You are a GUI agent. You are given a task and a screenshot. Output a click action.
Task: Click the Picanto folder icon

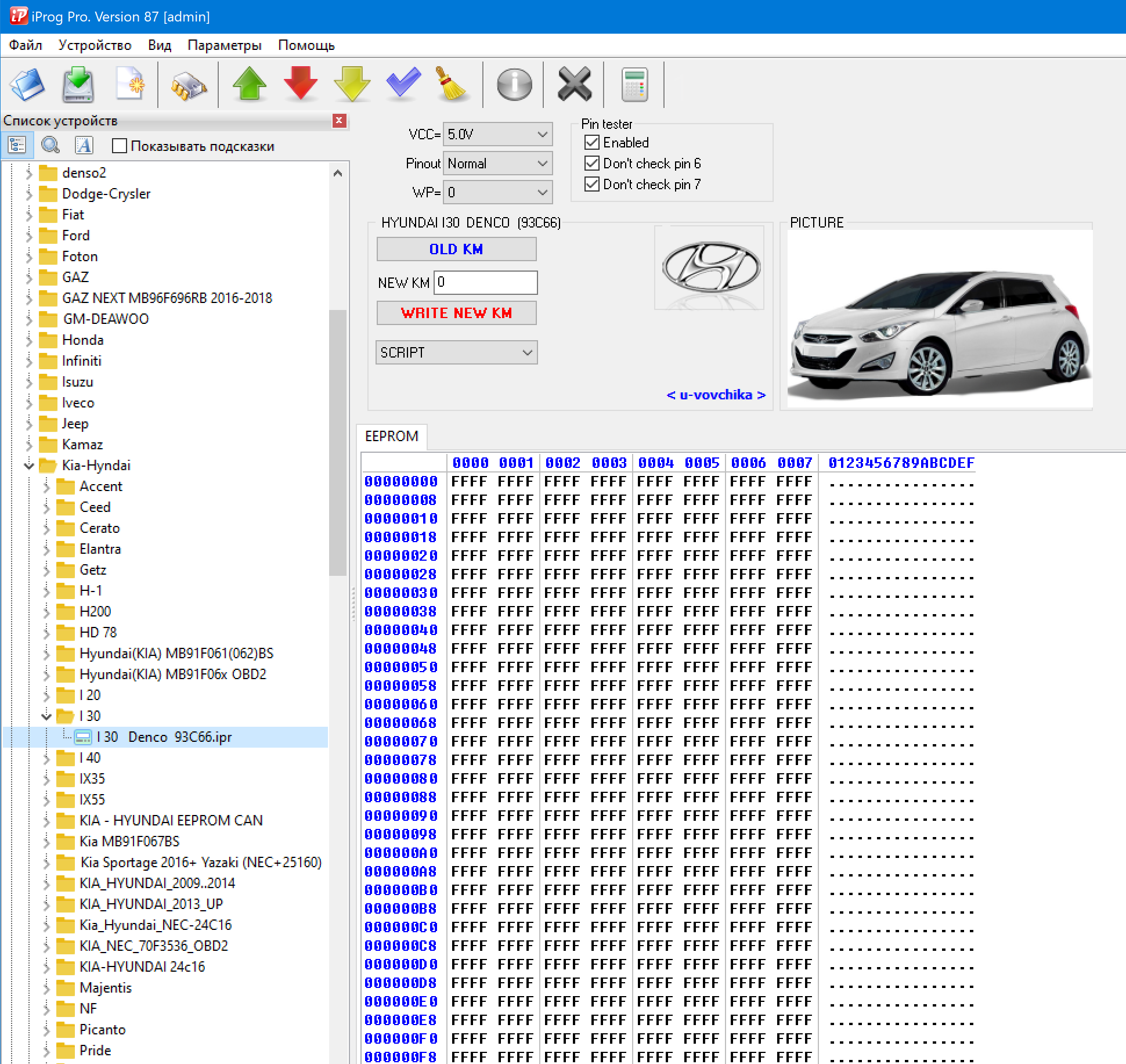click(x=66, y=1029)
